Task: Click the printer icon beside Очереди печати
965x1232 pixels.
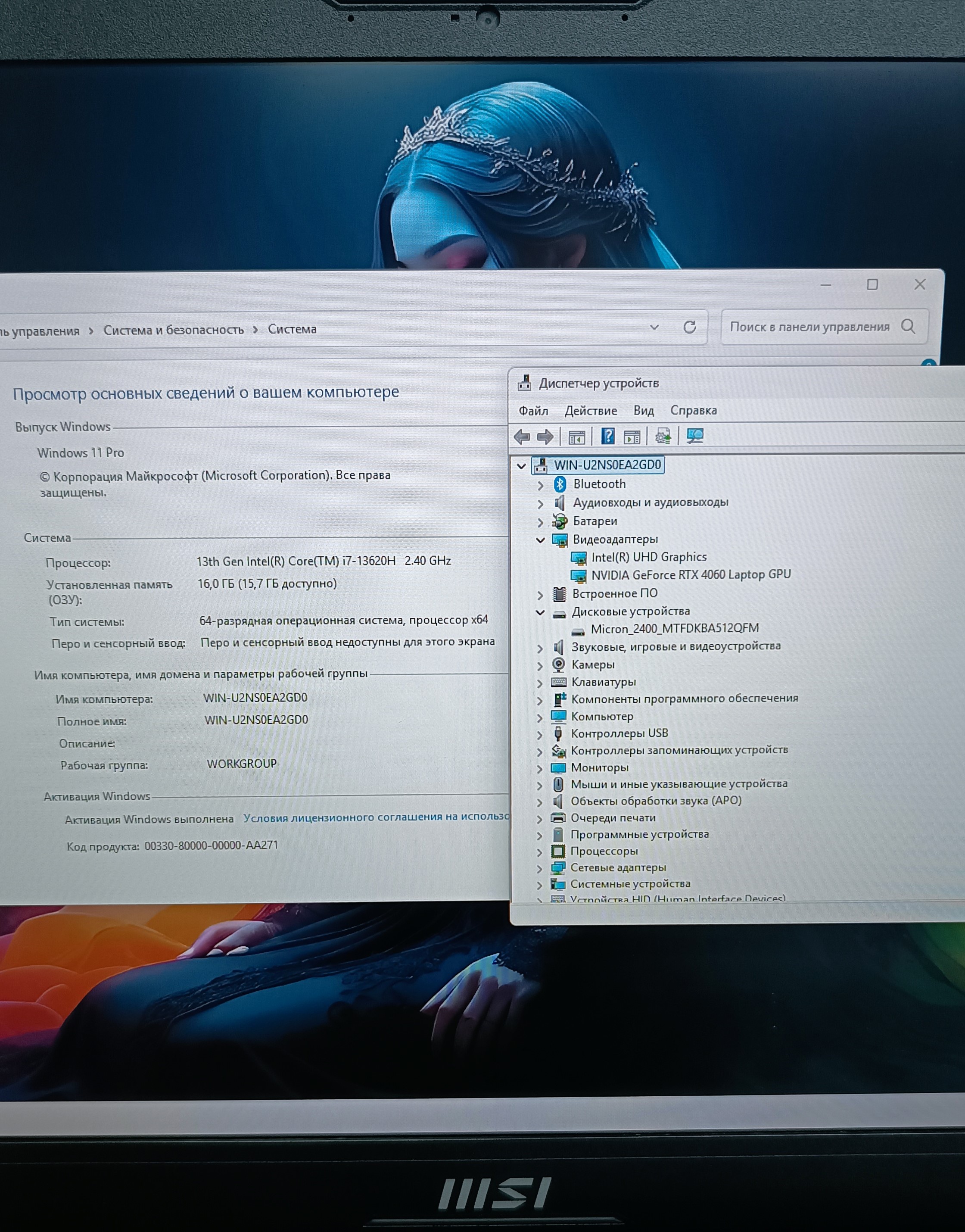Action: [x=558, y=818]
